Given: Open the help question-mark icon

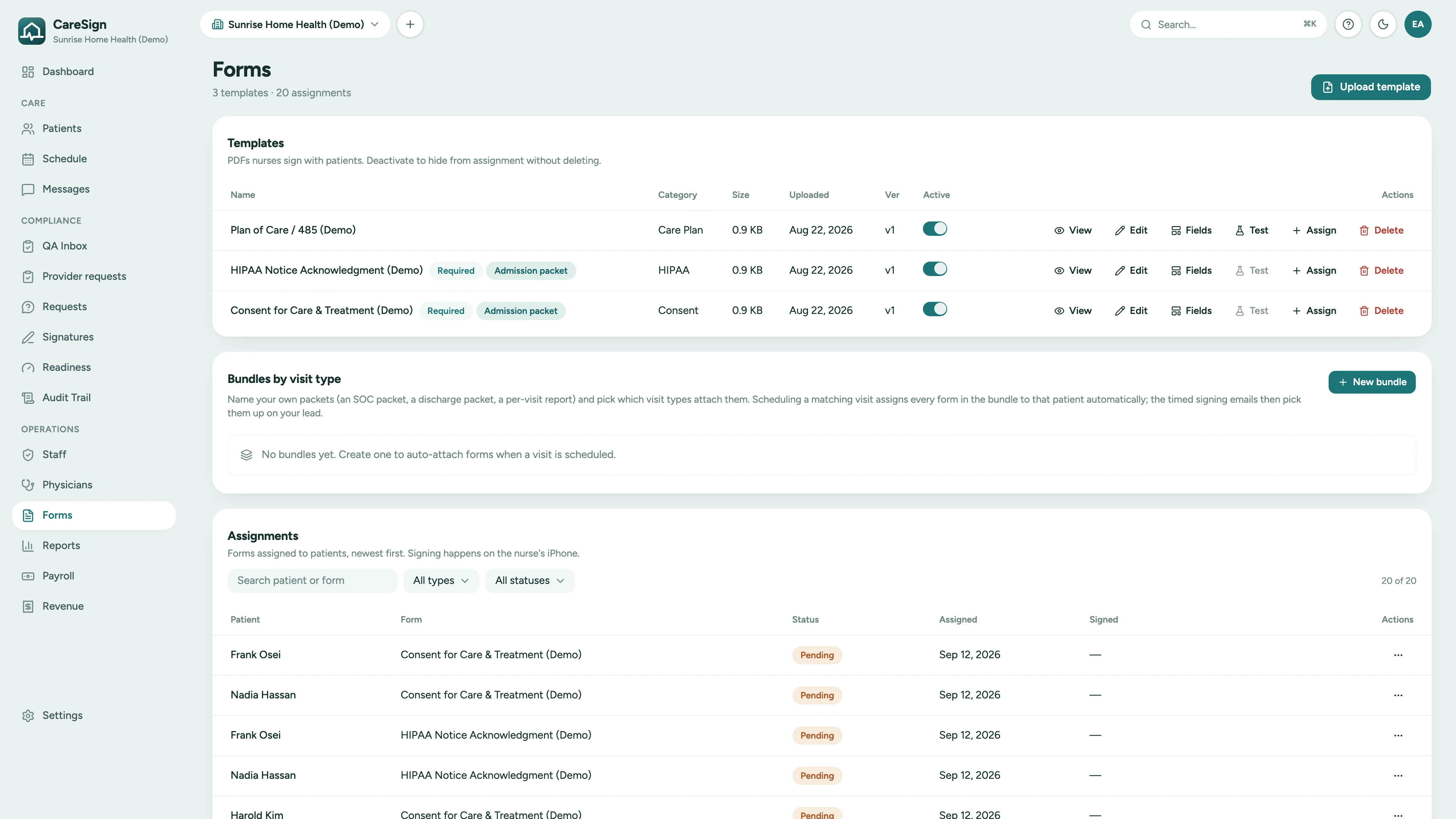Looking at the screenshot, I should pyautogui.click(x=1348, y=24).
